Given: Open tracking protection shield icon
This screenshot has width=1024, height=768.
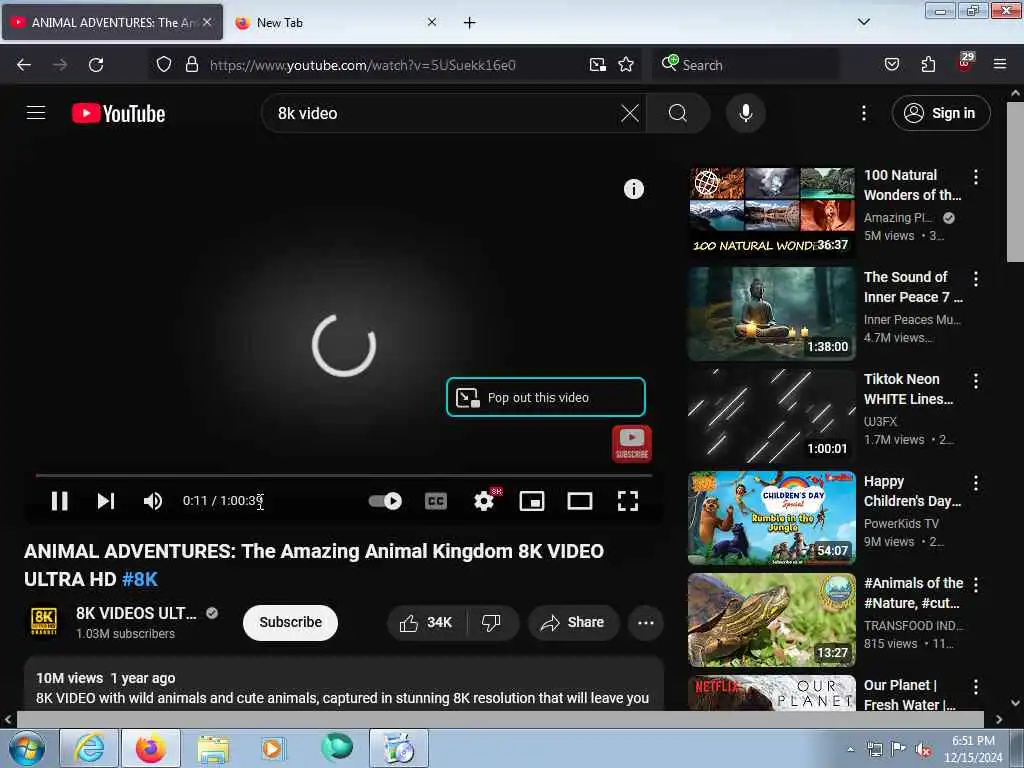Looking at the screenshot, I should 164,65.
